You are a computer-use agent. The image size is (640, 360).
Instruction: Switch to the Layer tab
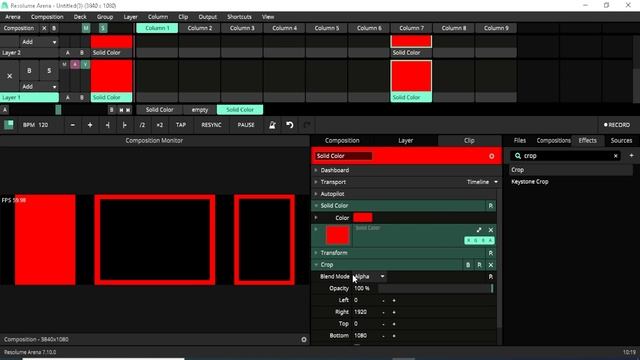tap(405, 140)
